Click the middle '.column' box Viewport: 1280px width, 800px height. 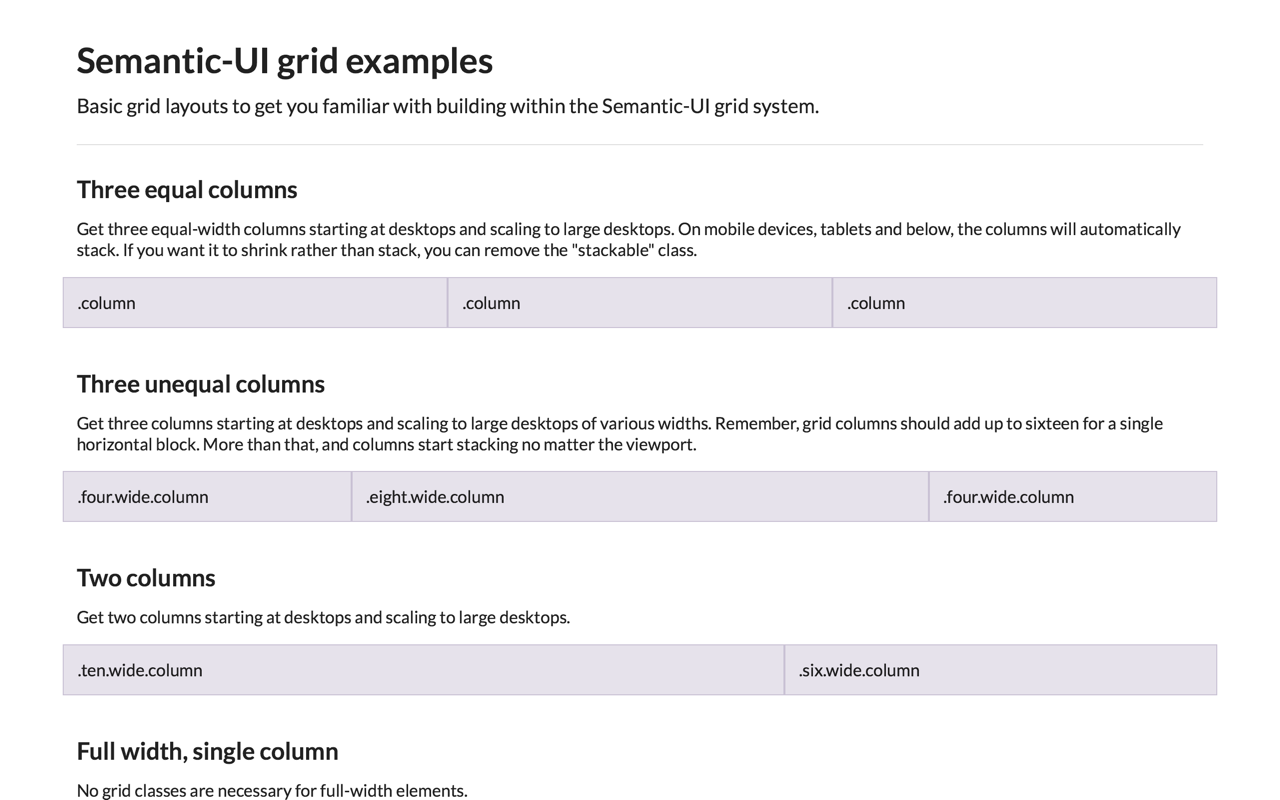pyautogui.click(x=640, y=303)
